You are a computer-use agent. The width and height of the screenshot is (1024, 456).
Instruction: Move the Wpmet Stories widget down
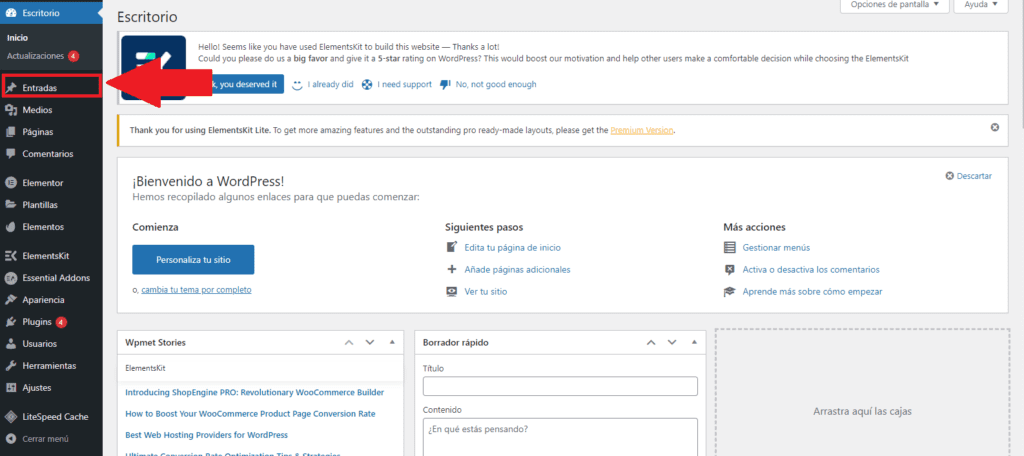(x=370, y=342)
